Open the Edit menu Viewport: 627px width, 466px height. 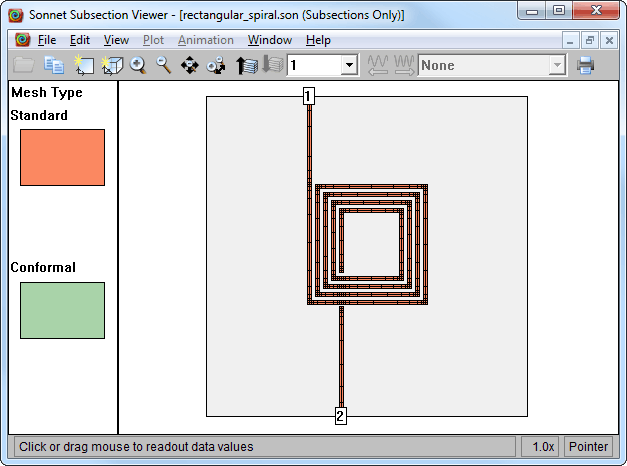[80, 40]
